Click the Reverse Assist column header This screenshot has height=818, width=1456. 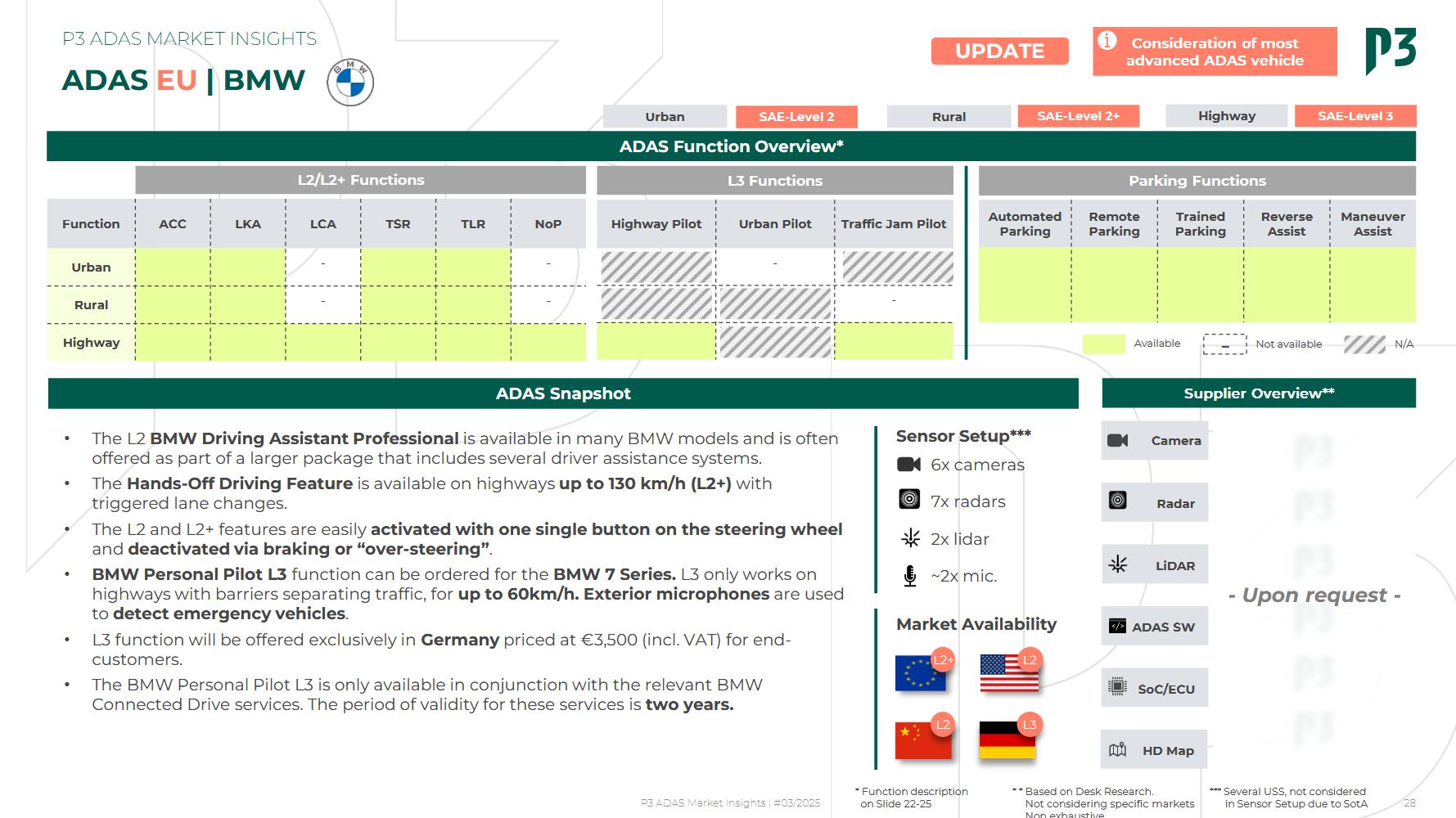pos(1287,223)
